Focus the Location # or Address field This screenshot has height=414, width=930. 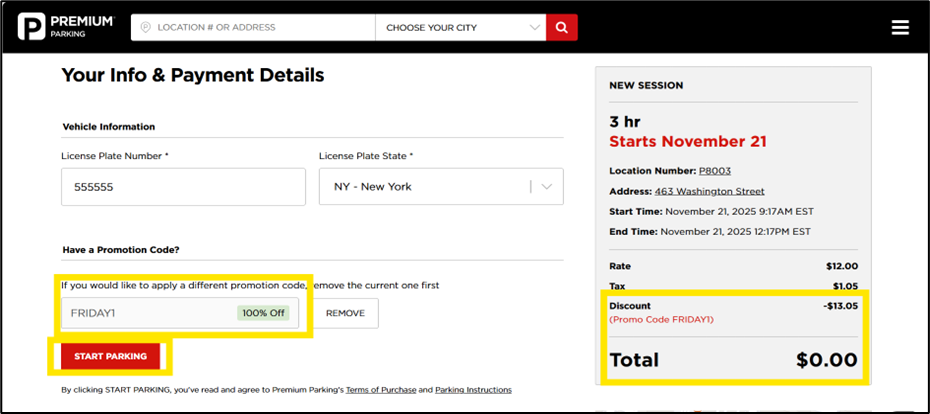point(253,27)
